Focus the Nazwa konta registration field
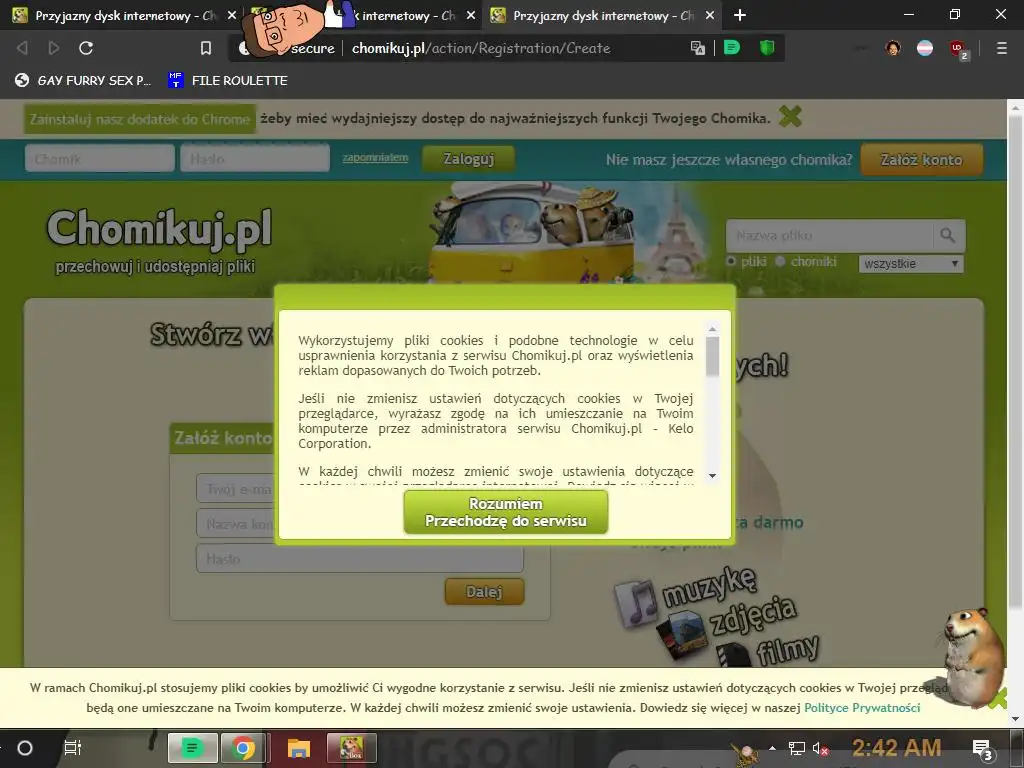Viewport: 1024px width, 768px height. [235, 524]
